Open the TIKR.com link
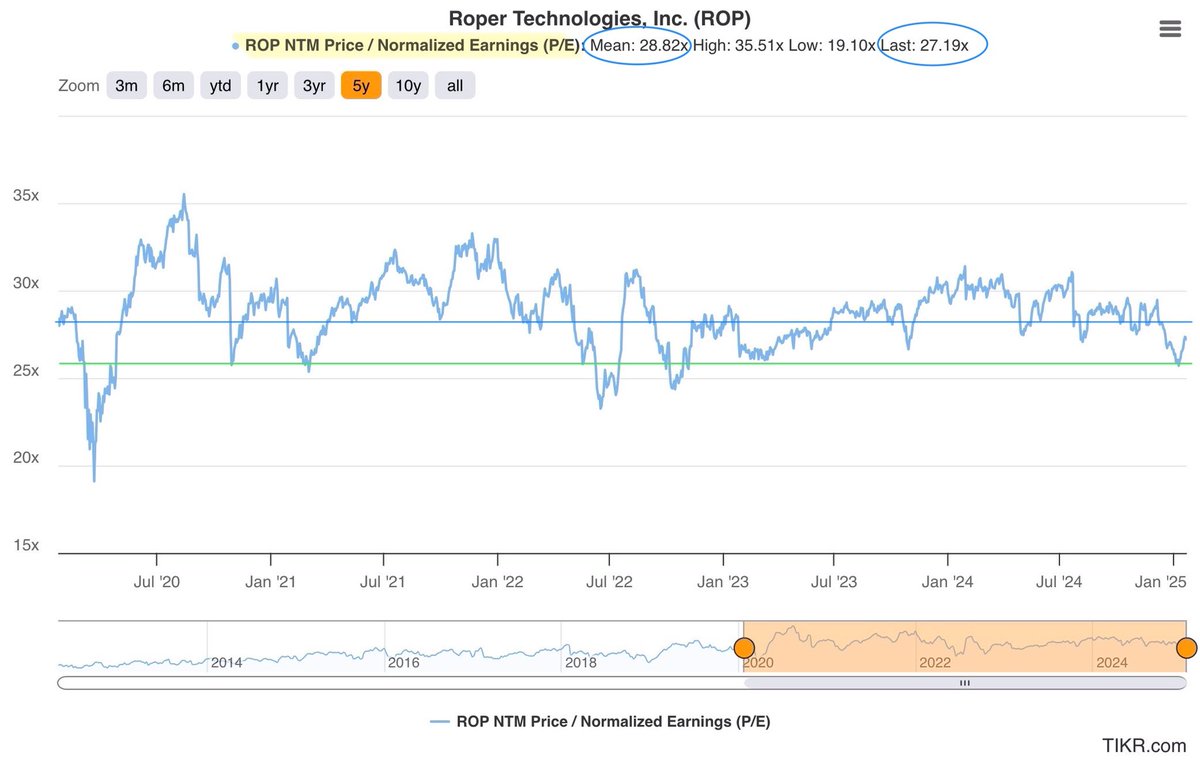Image resolution: width=1200 pixels, height=763 pixels. pyautogui.click(x=1144, y=746)
